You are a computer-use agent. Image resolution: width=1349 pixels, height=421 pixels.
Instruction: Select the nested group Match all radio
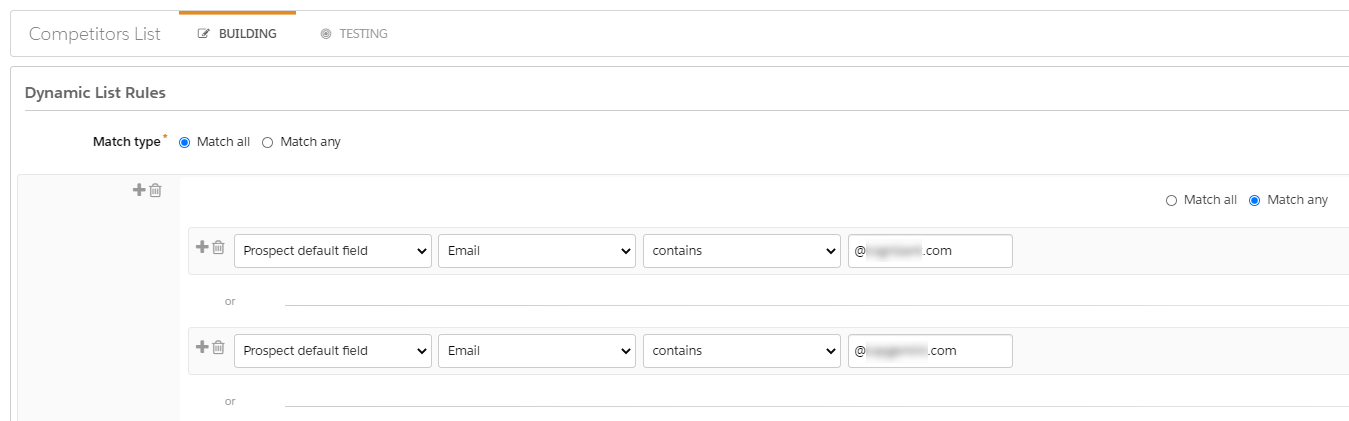point(1171,200)
